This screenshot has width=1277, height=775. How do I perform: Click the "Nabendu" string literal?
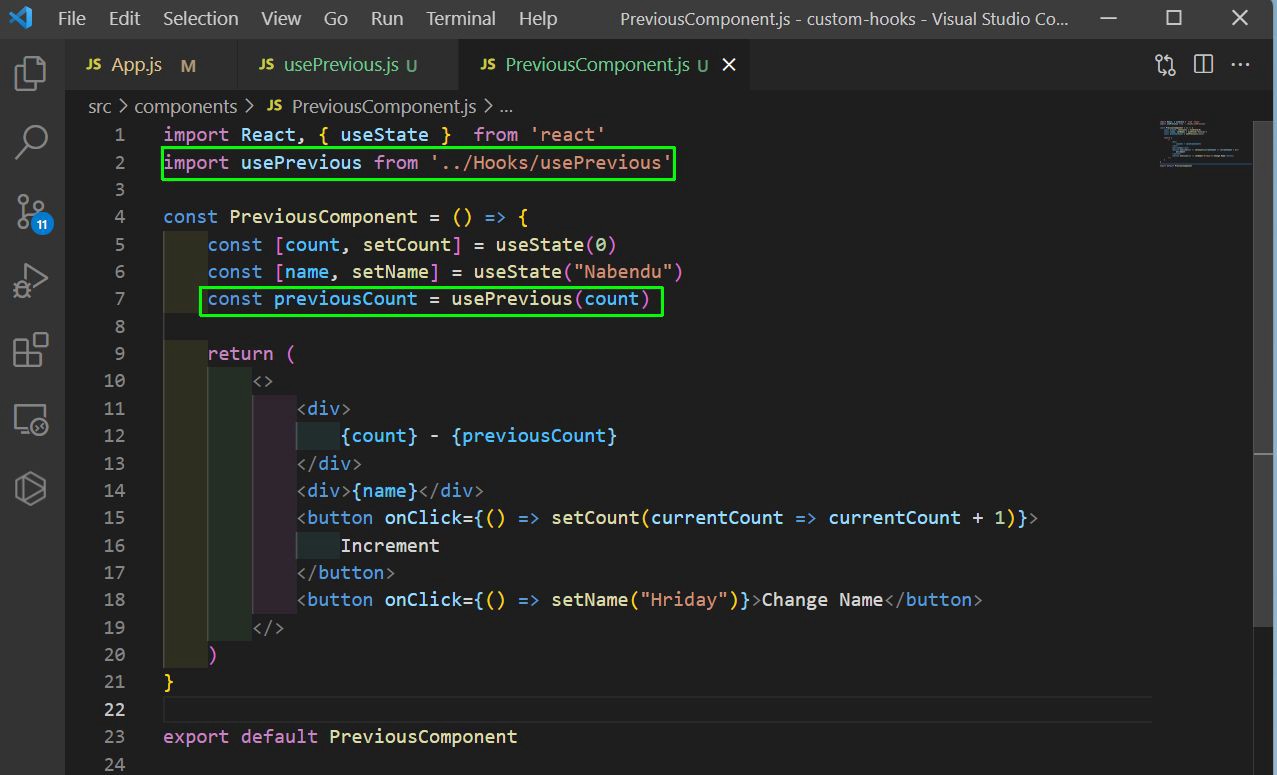(x=628, y=272)
